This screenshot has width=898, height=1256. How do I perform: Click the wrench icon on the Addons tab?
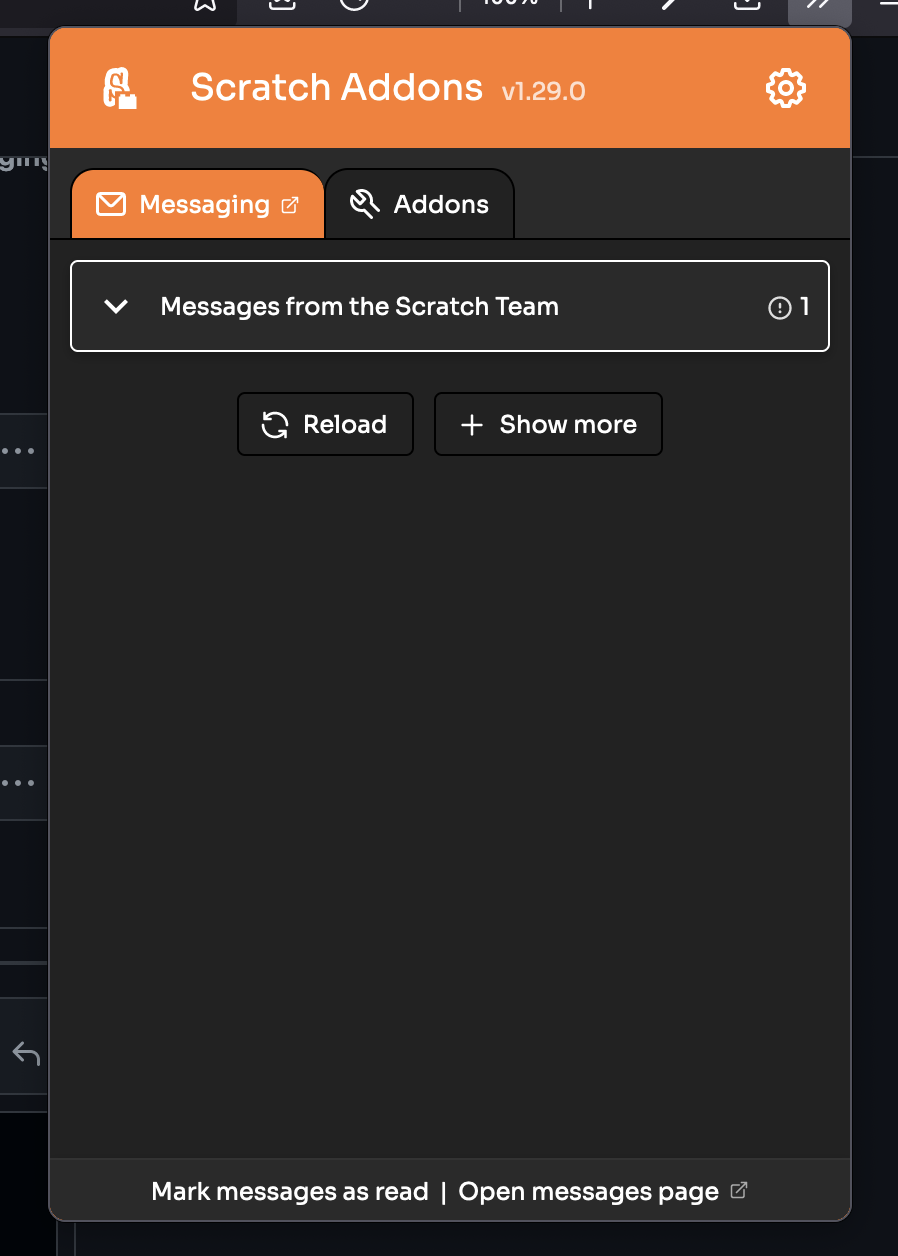[x=365, y=203]
